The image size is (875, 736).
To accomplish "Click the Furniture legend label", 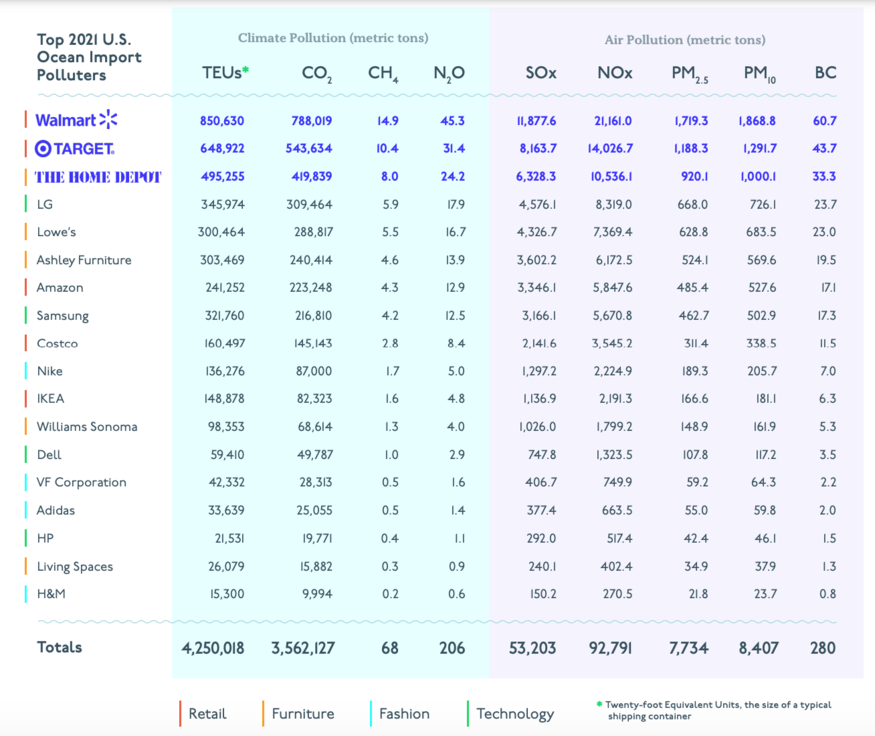I will 303,714.
